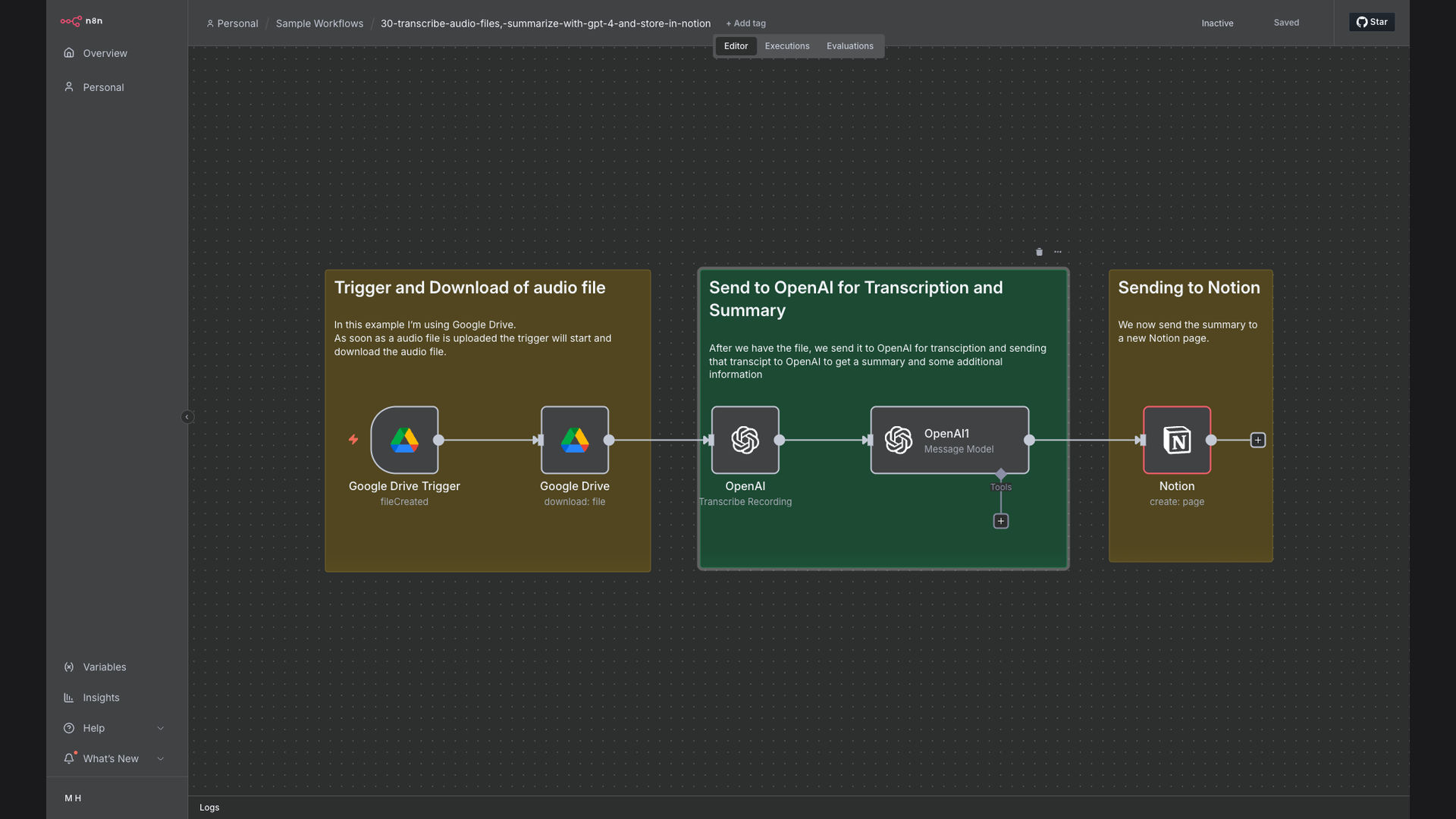
Task: Select the OpenAI1 Message Model node
Action: 949,440
